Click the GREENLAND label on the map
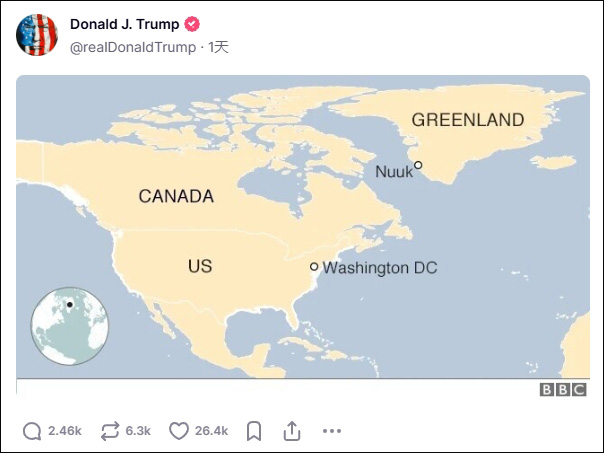 tap(468, 120)
